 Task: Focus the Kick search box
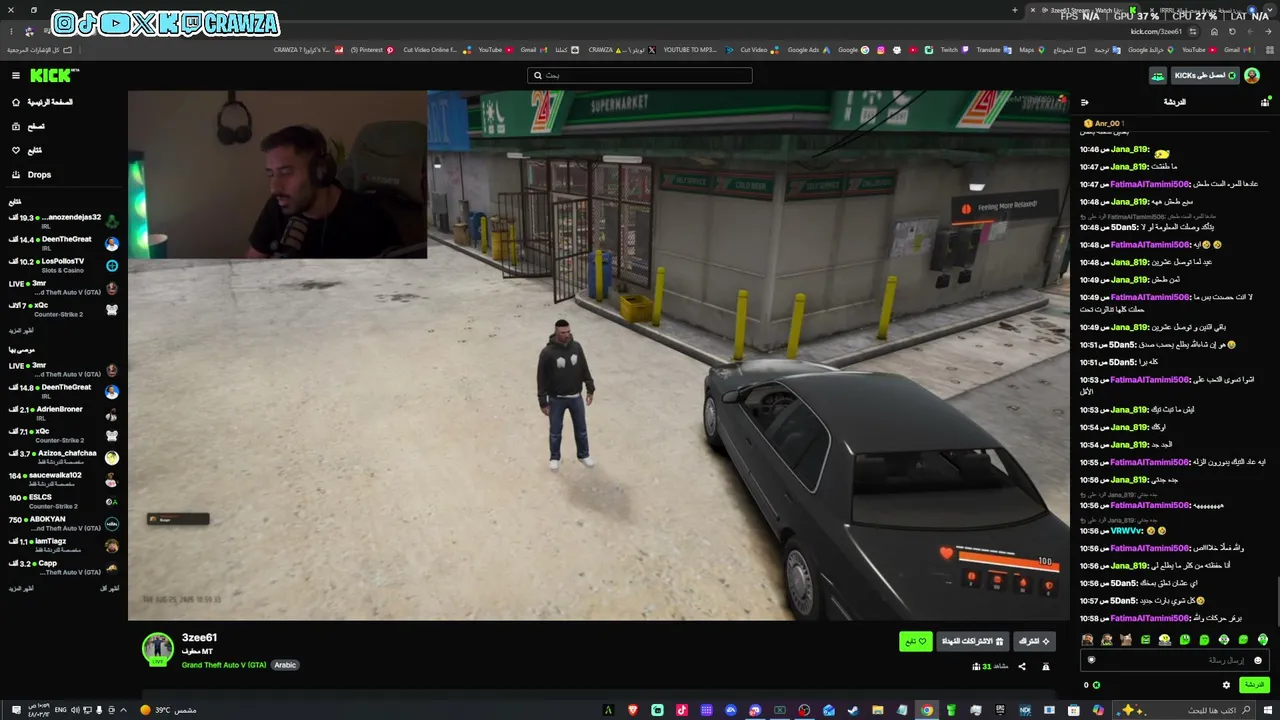[x=640, y=75]
